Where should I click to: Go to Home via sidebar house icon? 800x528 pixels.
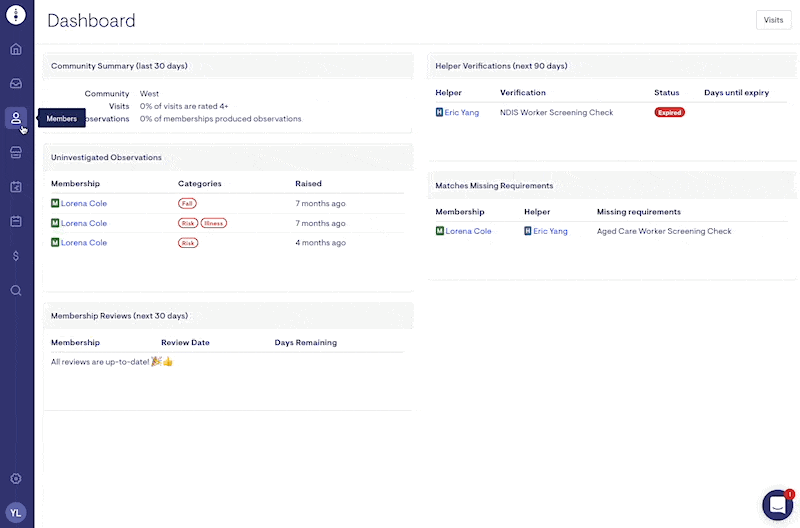pyautogui.click(x=16, y=49)
